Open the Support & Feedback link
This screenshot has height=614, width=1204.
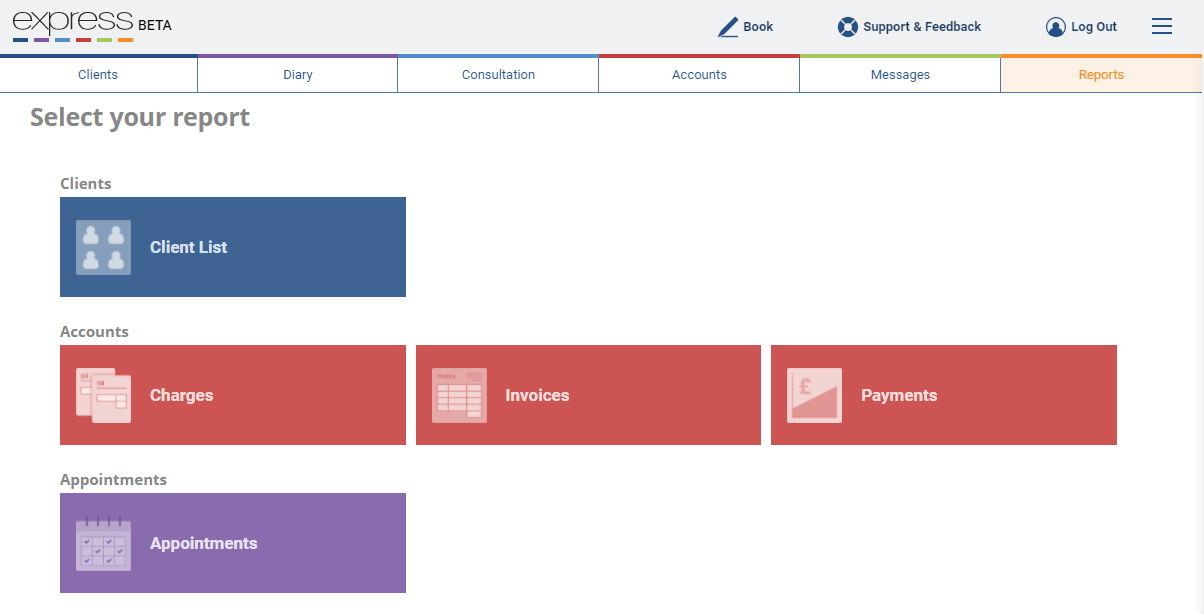(923, 27)
